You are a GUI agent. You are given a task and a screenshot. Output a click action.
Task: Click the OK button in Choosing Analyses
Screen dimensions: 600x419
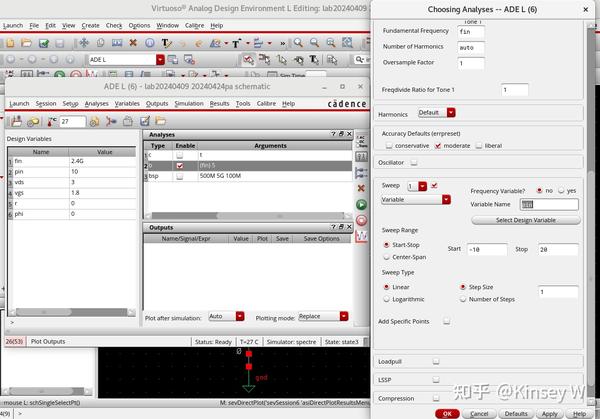point(447,414)
